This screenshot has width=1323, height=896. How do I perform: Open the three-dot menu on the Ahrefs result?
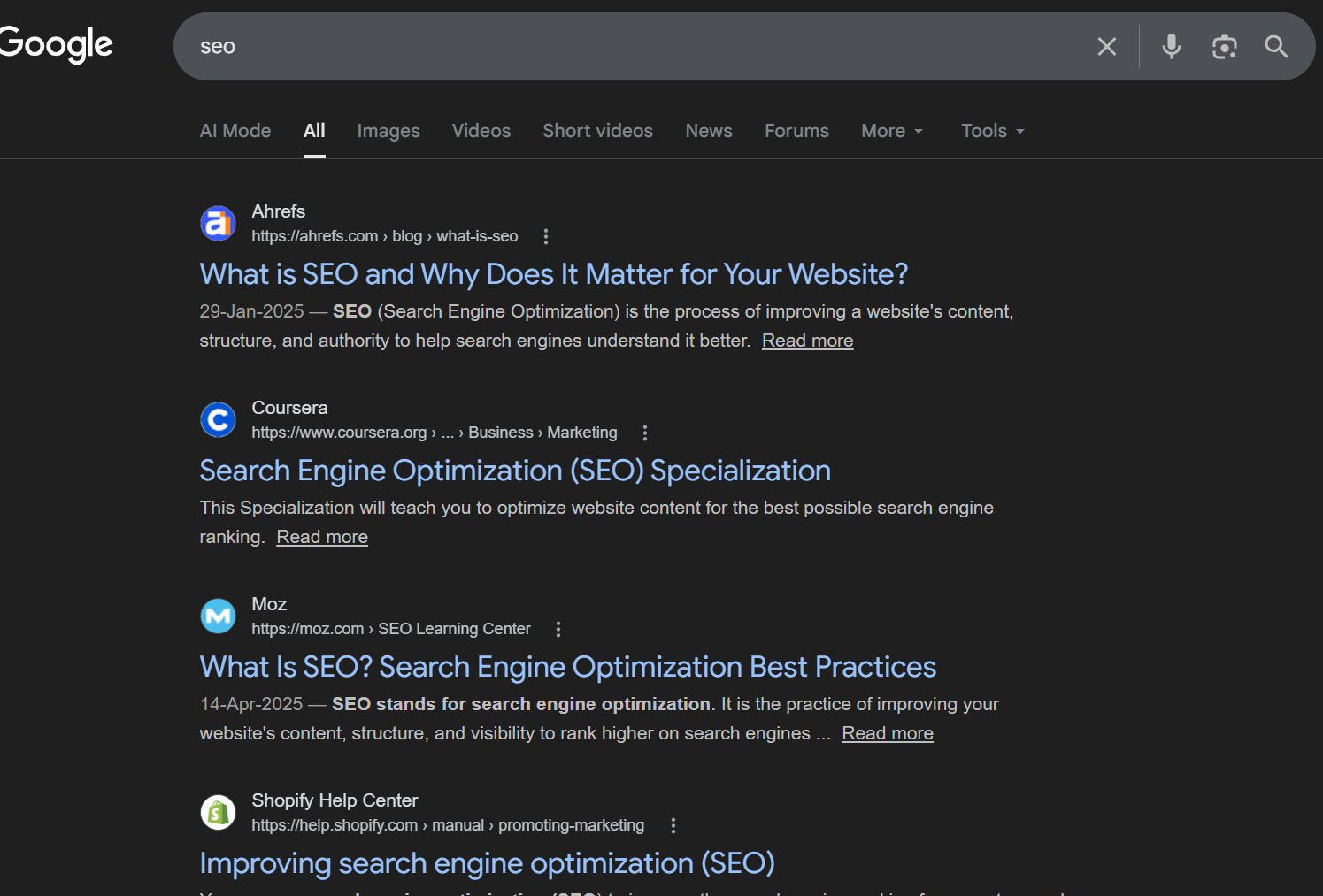pos(546,236)
